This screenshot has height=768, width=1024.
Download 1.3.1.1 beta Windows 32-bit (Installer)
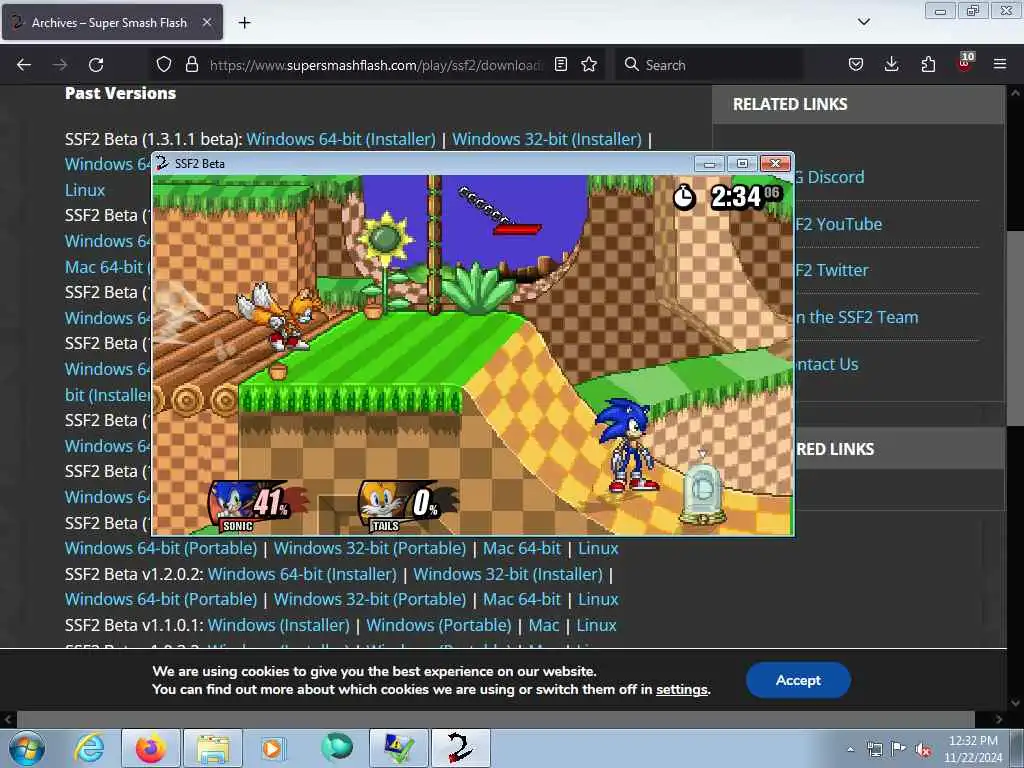pos(547,139)
